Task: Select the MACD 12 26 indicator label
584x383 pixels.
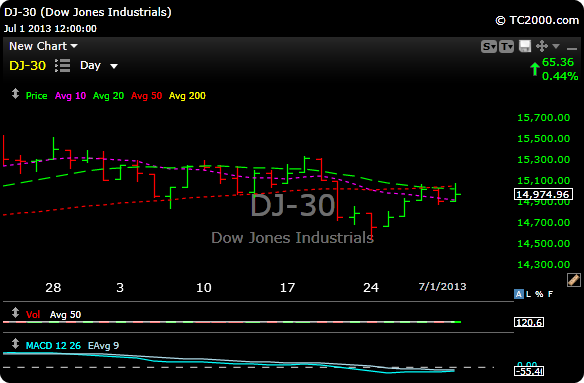Action: tap(53, 346)
